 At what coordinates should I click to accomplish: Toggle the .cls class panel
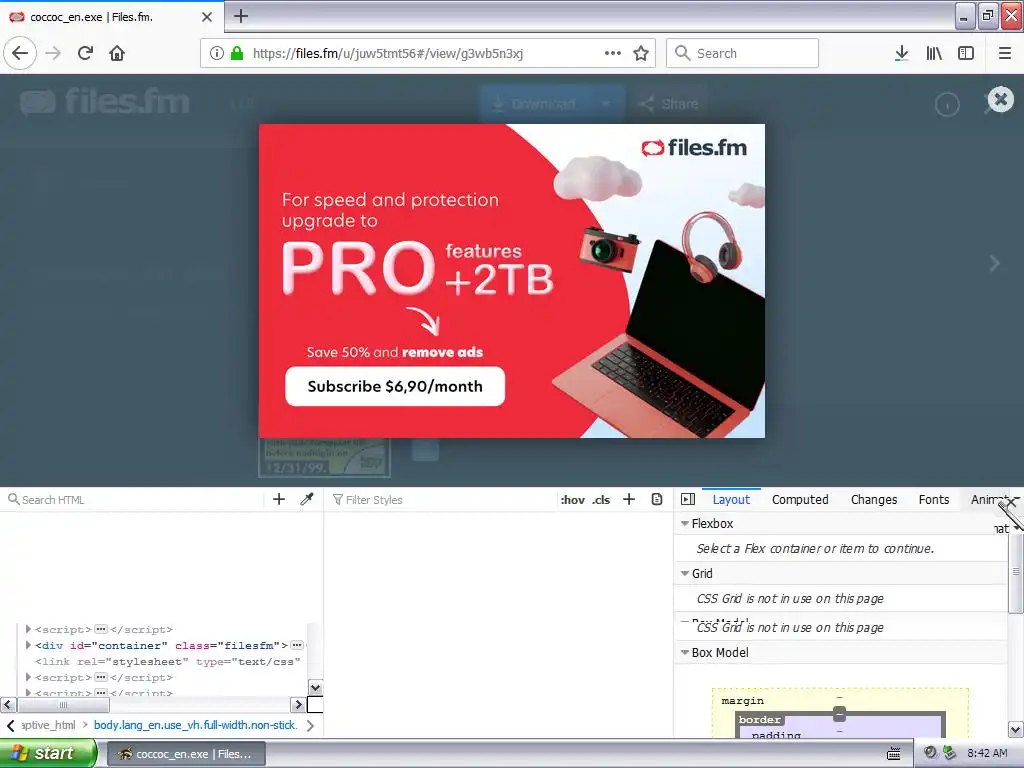[x=601, y=500]
